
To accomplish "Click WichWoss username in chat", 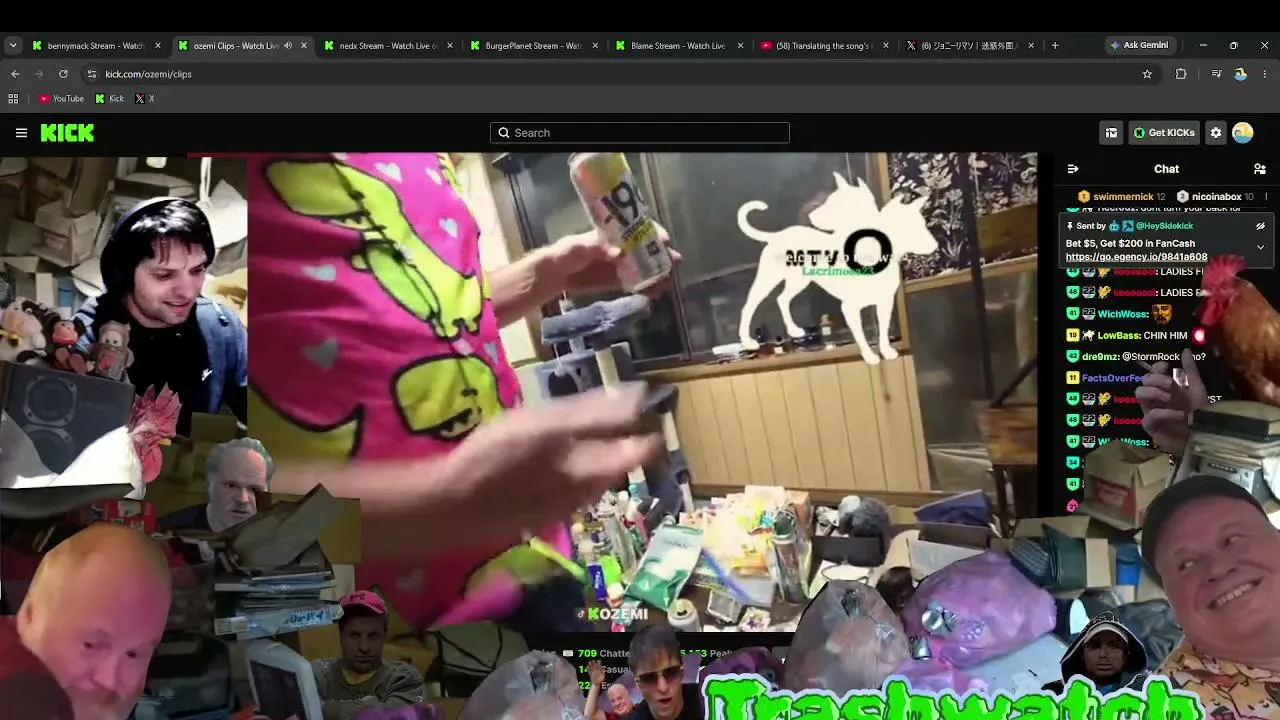I will click(x=1123, y=314).
